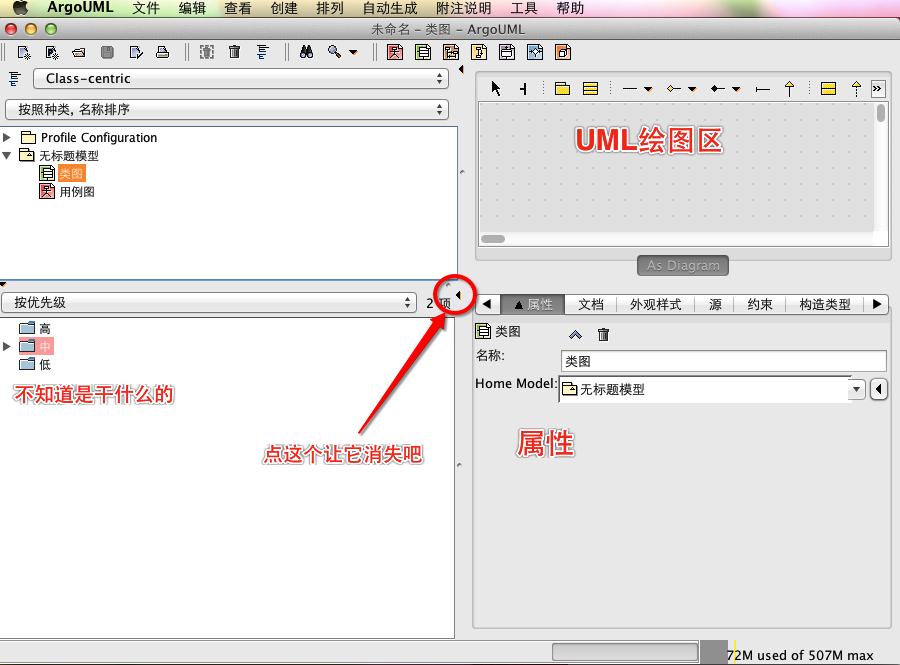Viewport: 900px width, 665px height.
Task: Click navigate button beside Home Model
Action: point(878,390)
